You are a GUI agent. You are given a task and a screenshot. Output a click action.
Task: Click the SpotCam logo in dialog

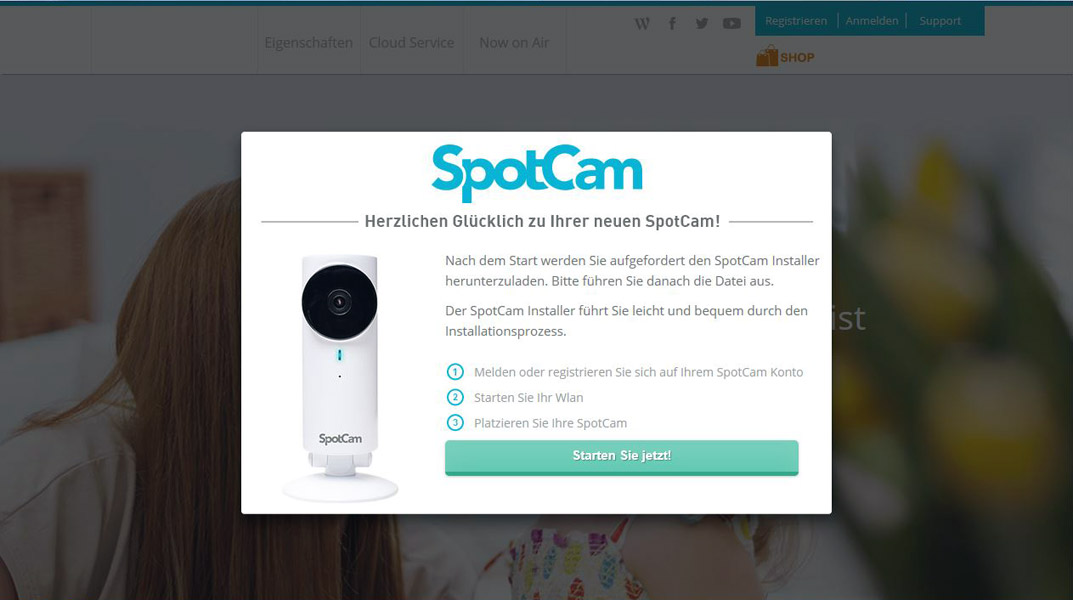click(x=537, y=172)
